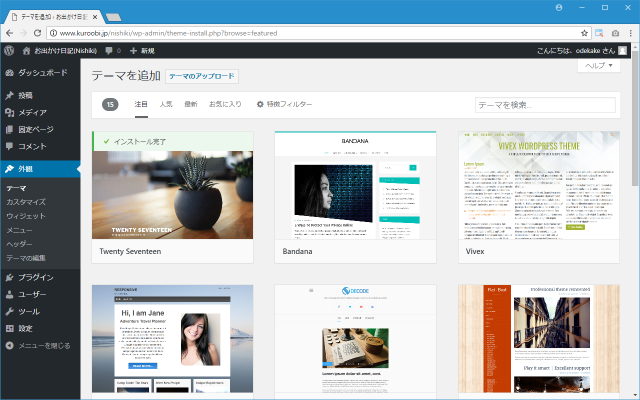
Task: Bookmark the page with the star icon
Action: (x=584, y=33)
